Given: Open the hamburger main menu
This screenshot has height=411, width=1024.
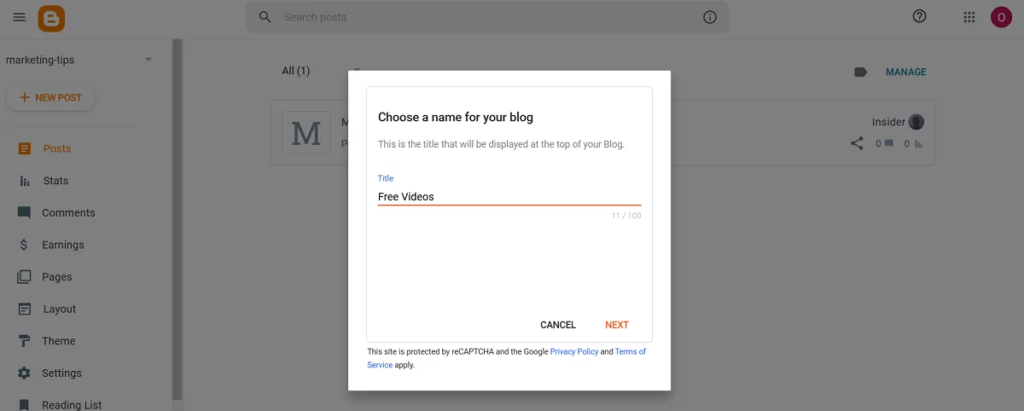Looking at the screenshot, I should click(19, 17).
